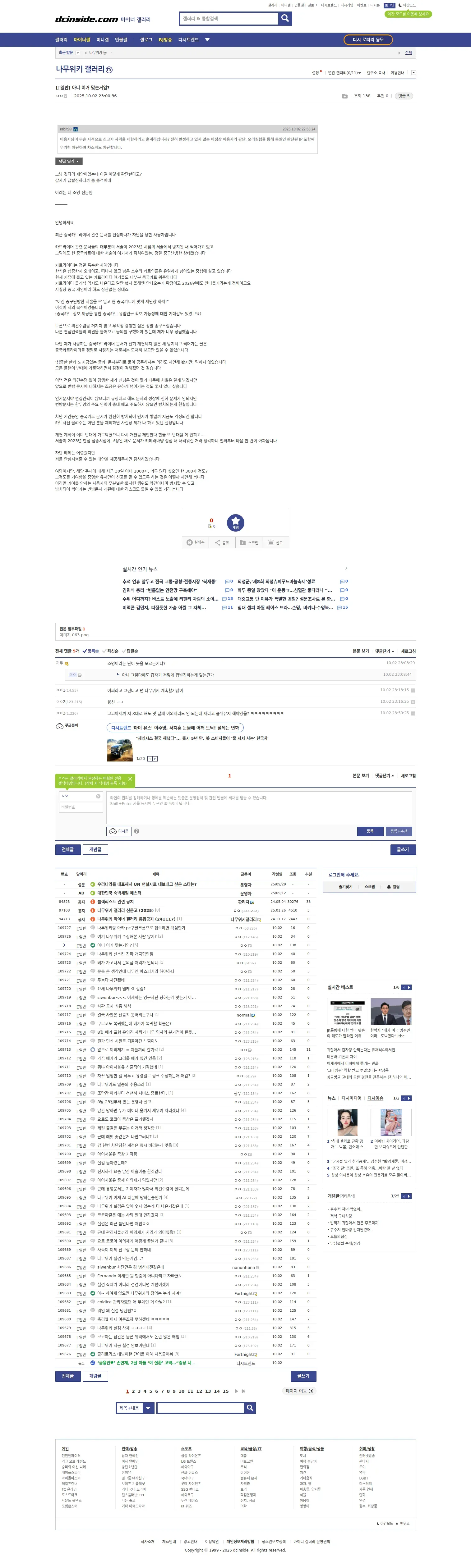This screenshot has height=1568, width=471.
Task: Click the 새로고침 link above comments
Action: coord(408,651)
